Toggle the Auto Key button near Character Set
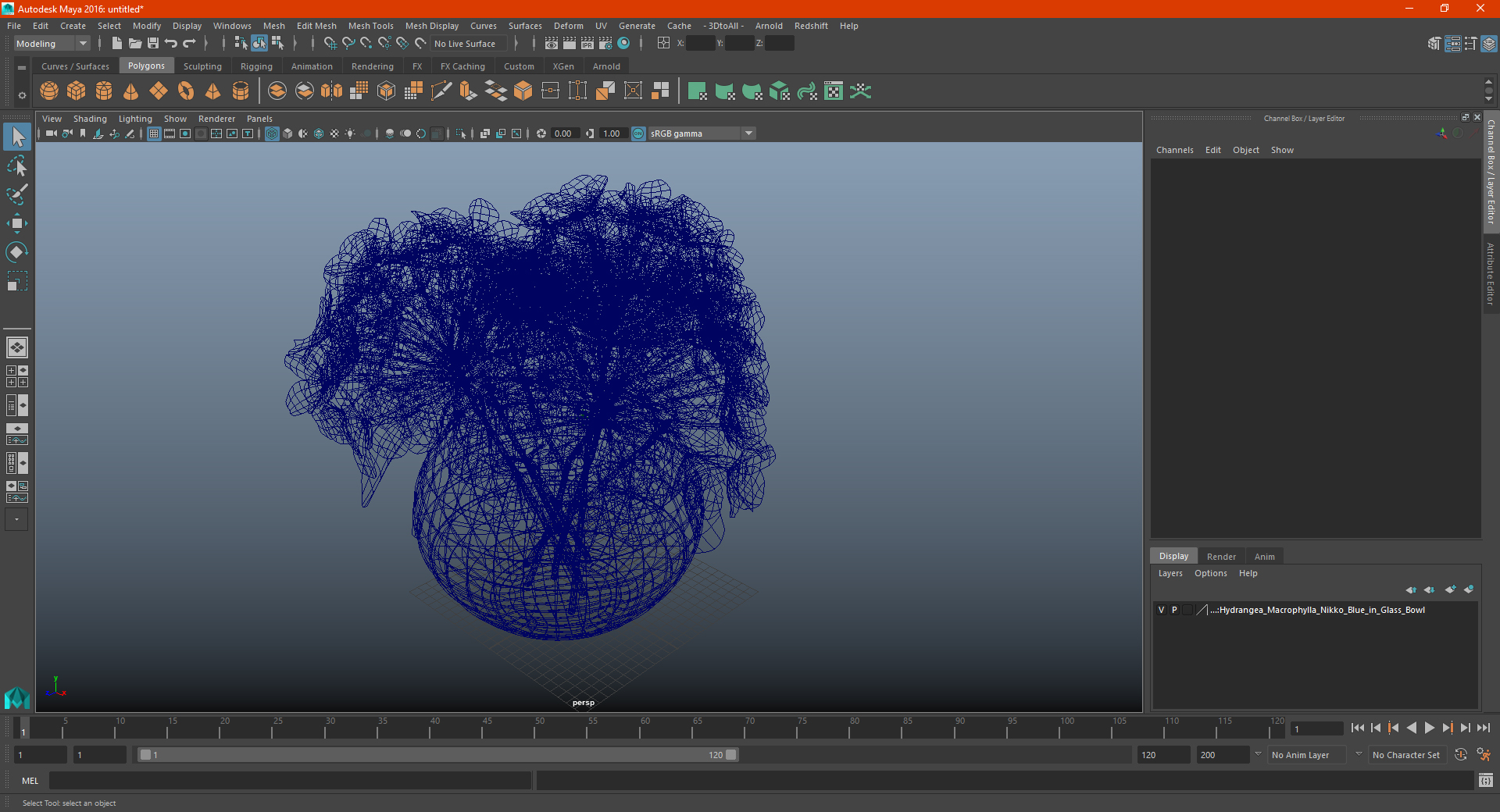Screen dimensions: 1500x812 coord(1460,755)
